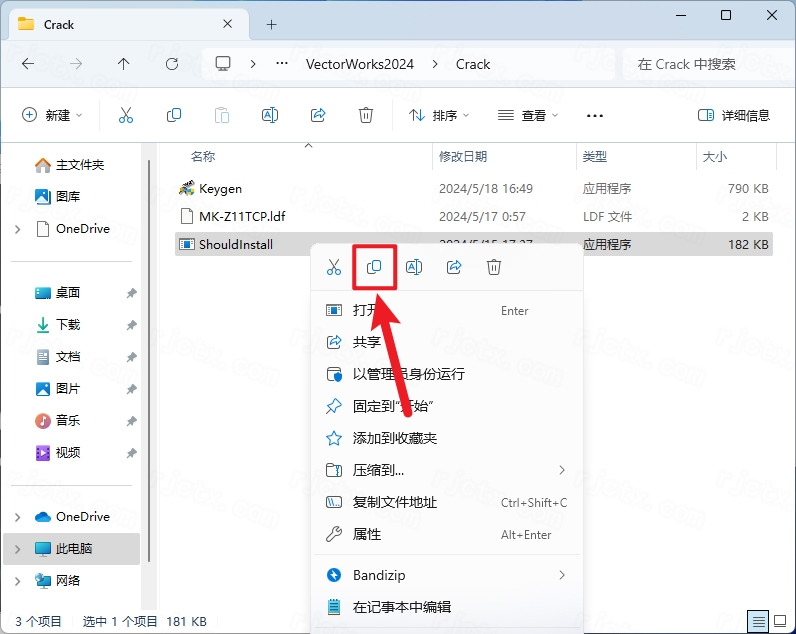Viewport: 796px width, 634px height.
Task: Open the 查看 view dropdown
Action: 528,115
